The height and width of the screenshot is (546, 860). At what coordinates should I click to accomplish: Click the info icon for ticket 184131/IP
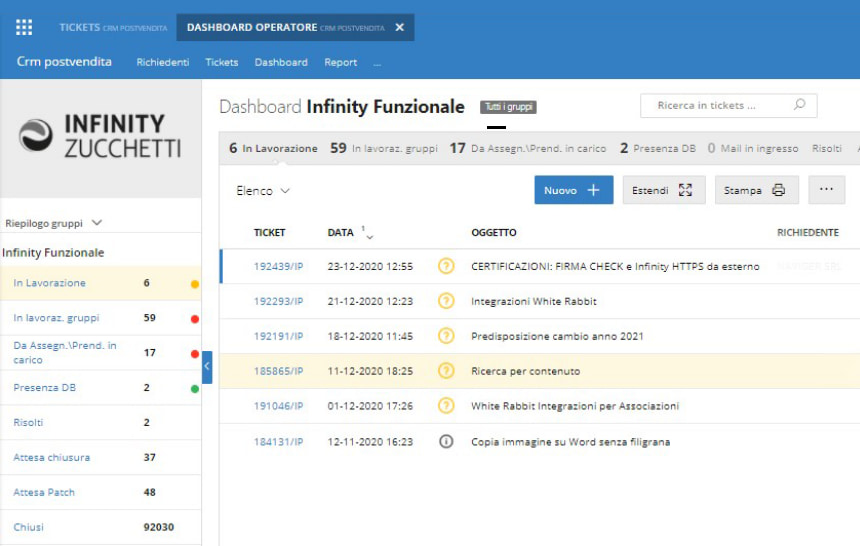(x=446, y=441)
